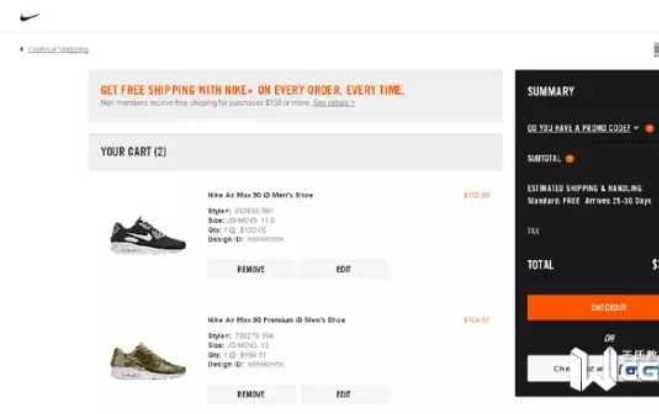
Task: Remove the Nike Air Max 90 iD Men's Shoe
Action: 251,269
